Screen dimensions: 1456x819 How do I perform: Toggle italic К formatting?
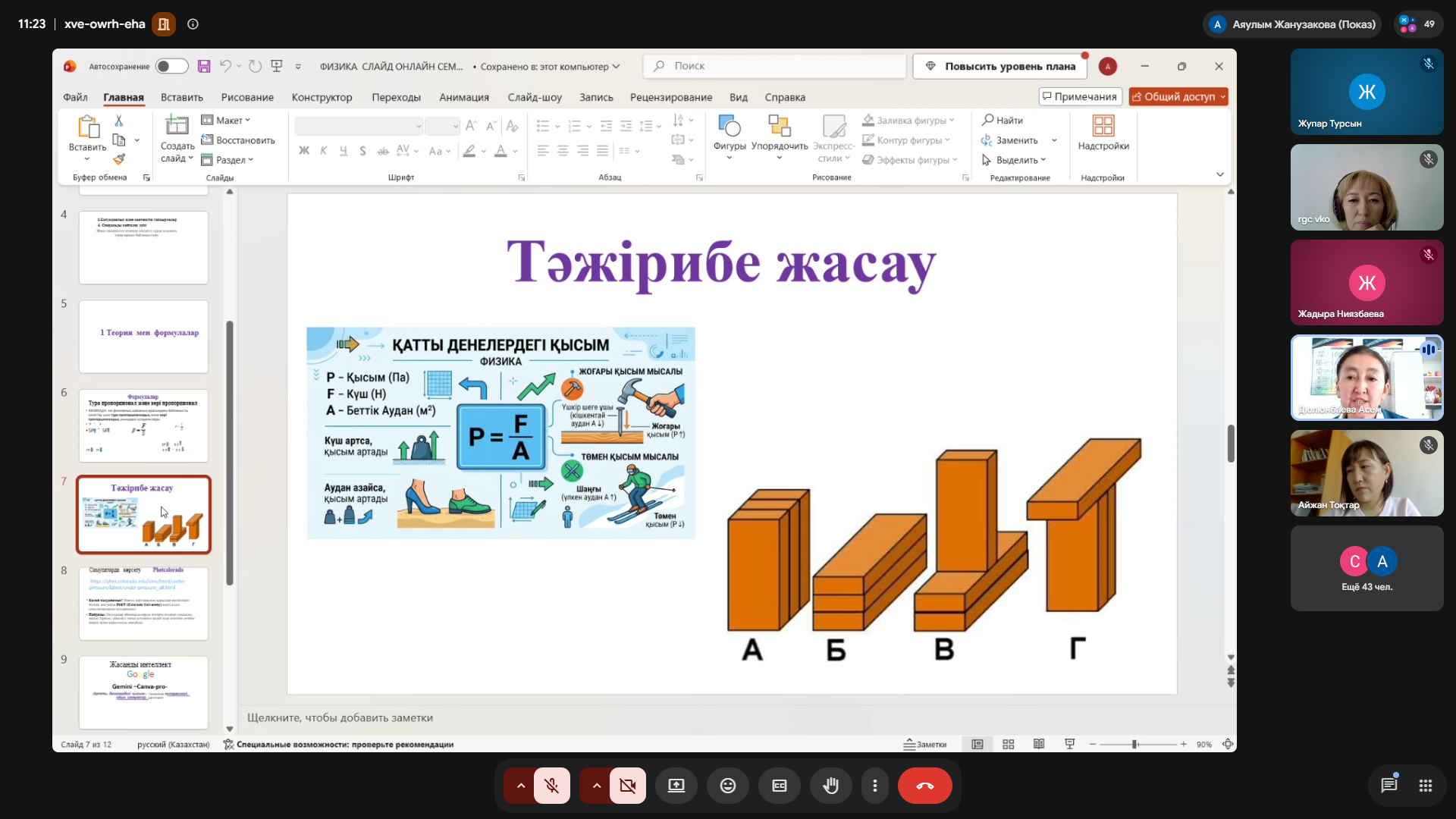(x=324, y=151)
